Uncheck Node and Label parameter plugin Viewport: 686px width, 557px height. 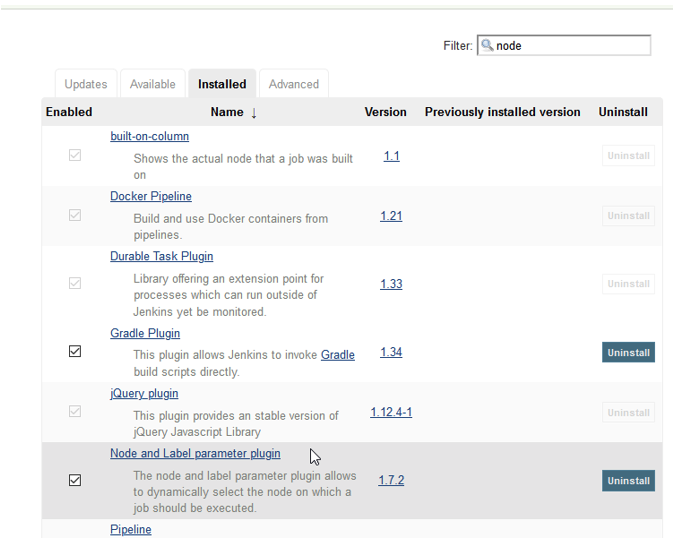click(x=75, y=480)
